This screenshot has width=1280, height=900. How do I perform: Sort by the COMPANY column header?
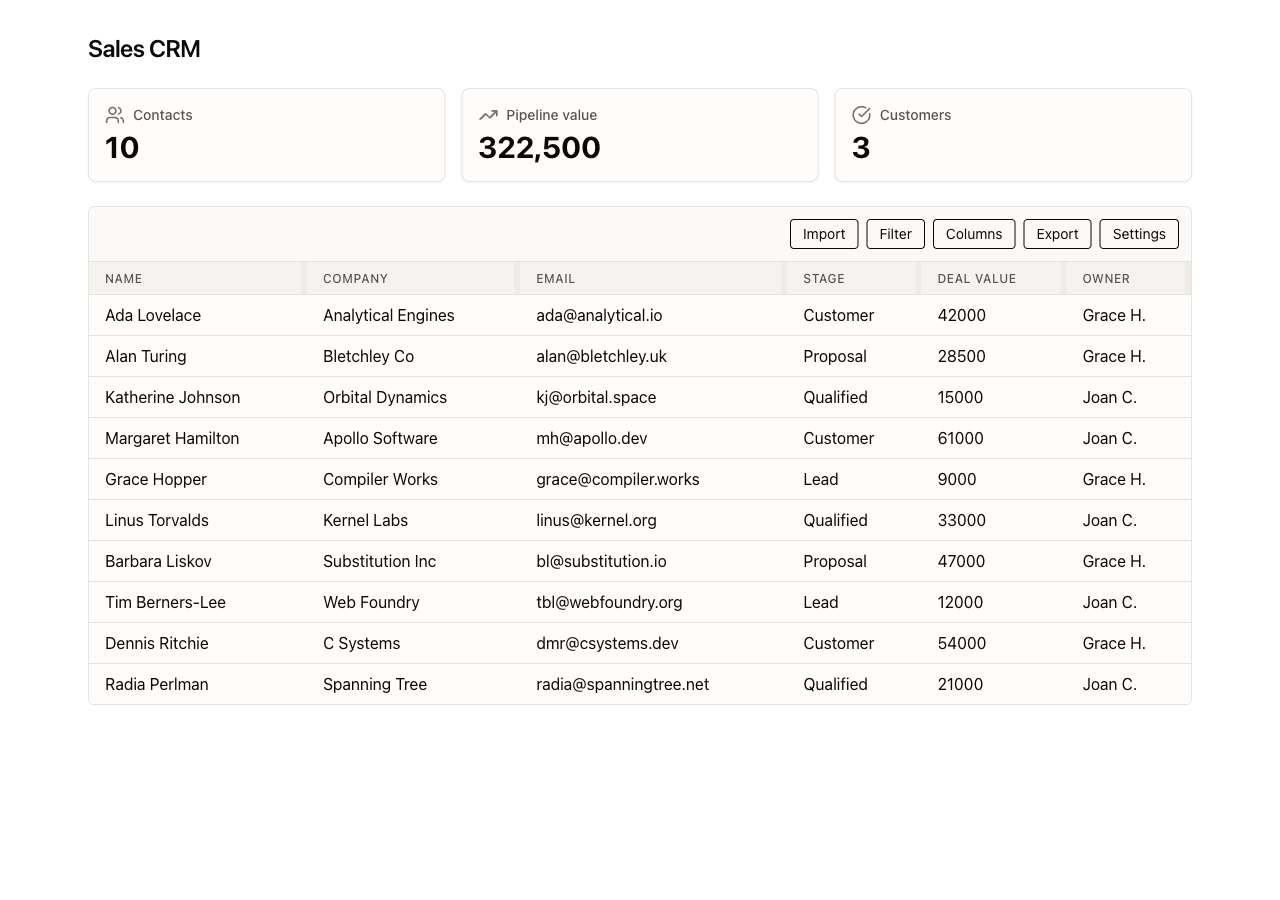412,279
